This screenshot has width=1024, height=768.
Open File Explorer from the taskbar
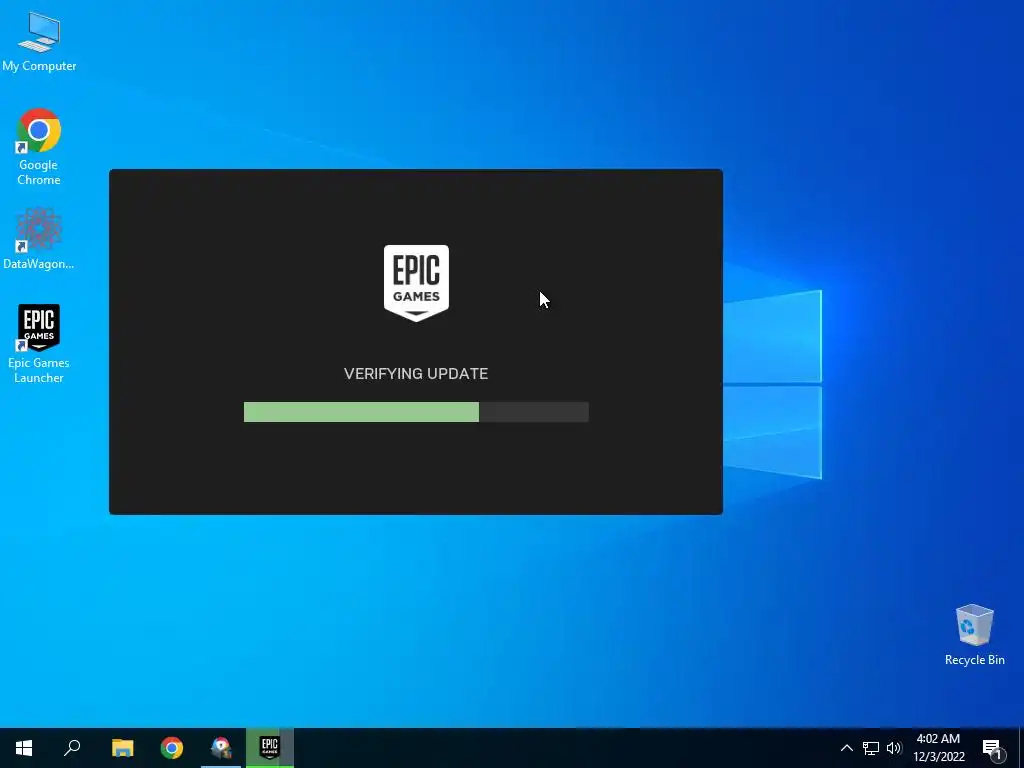(x=122, y=747)
